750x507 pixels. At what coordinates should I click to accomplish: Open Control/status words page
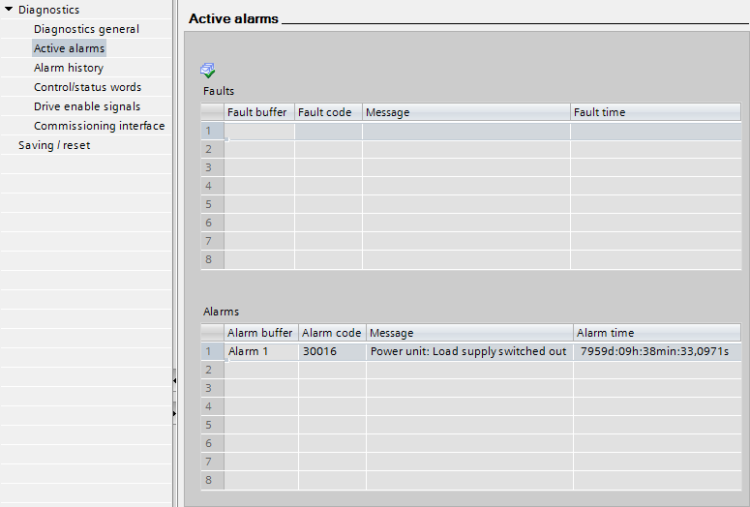tap(88, 87)
